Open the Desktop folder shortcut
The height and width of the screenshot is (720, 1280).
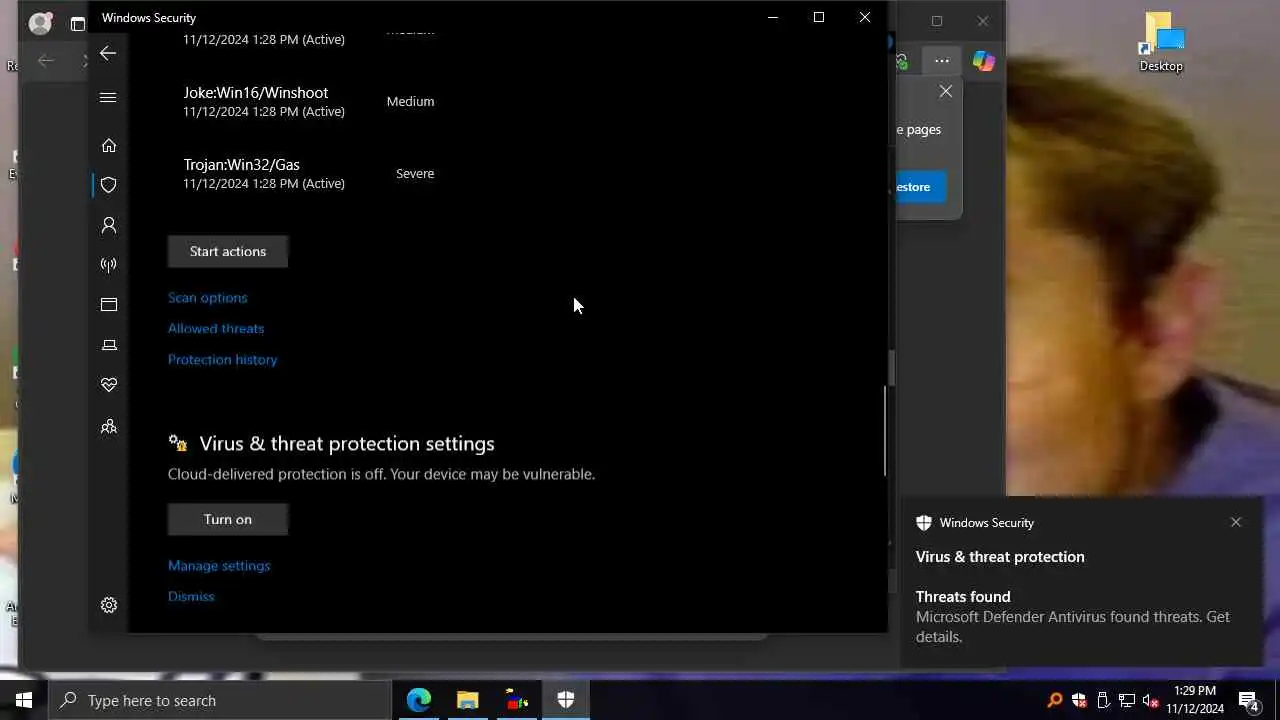1161,42
